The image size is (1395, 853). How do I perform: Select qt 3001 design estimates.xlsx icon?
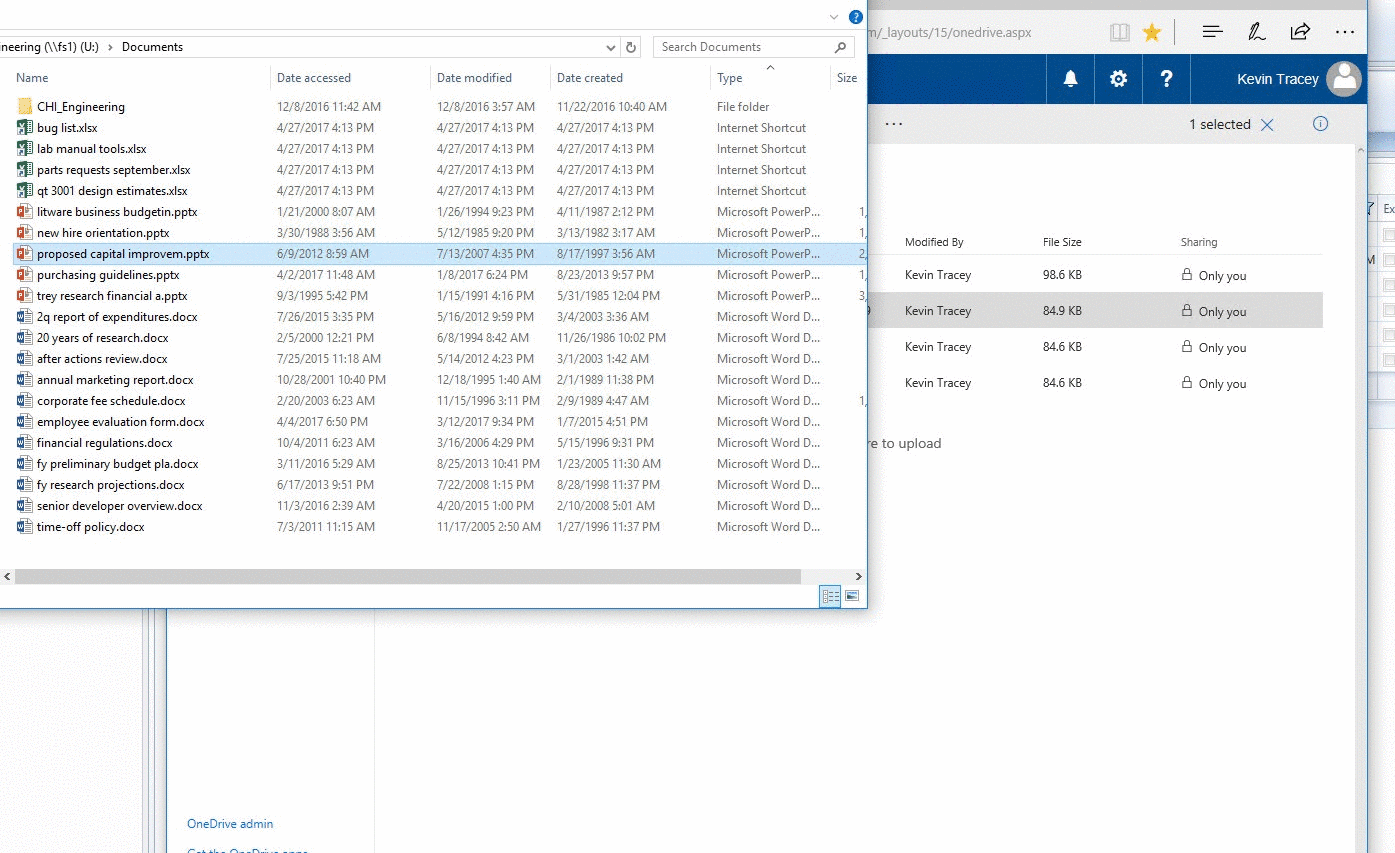coord(25,191)
